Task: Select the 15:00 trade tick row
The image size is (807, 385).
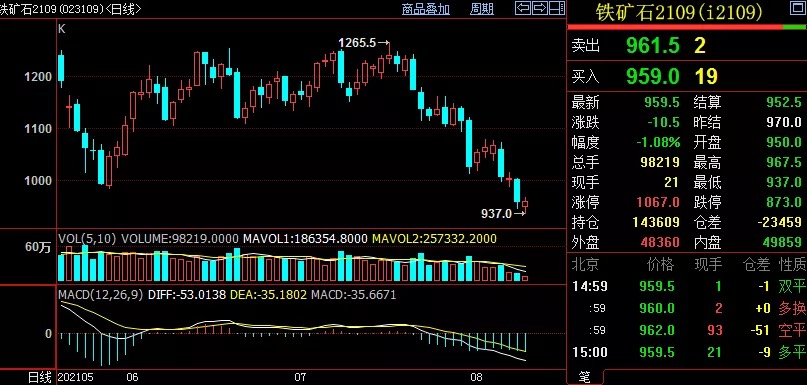Action: click(x=687, y=353)
